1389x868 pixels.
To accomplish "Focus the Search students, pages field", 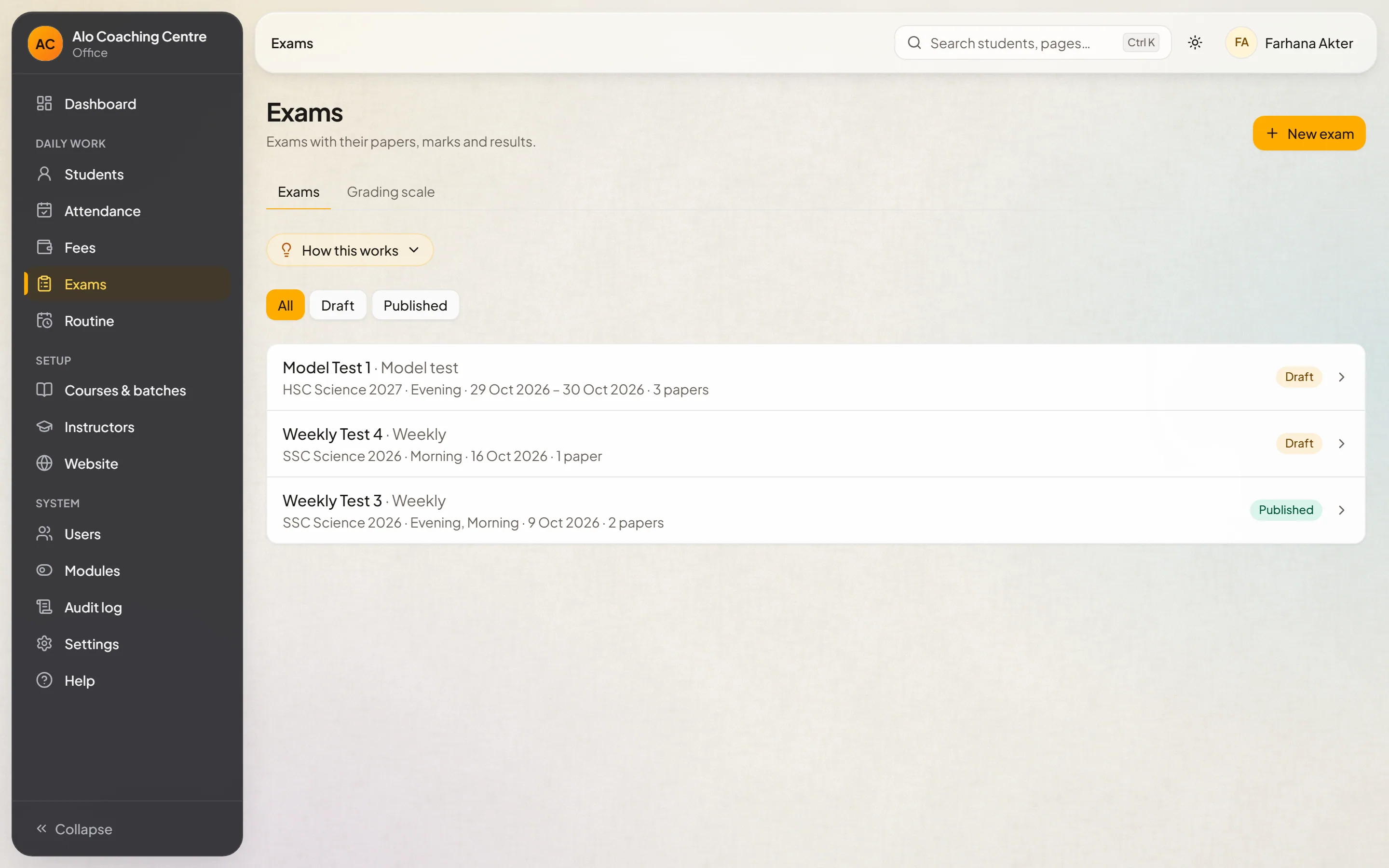I will (x=1033, y=42).
